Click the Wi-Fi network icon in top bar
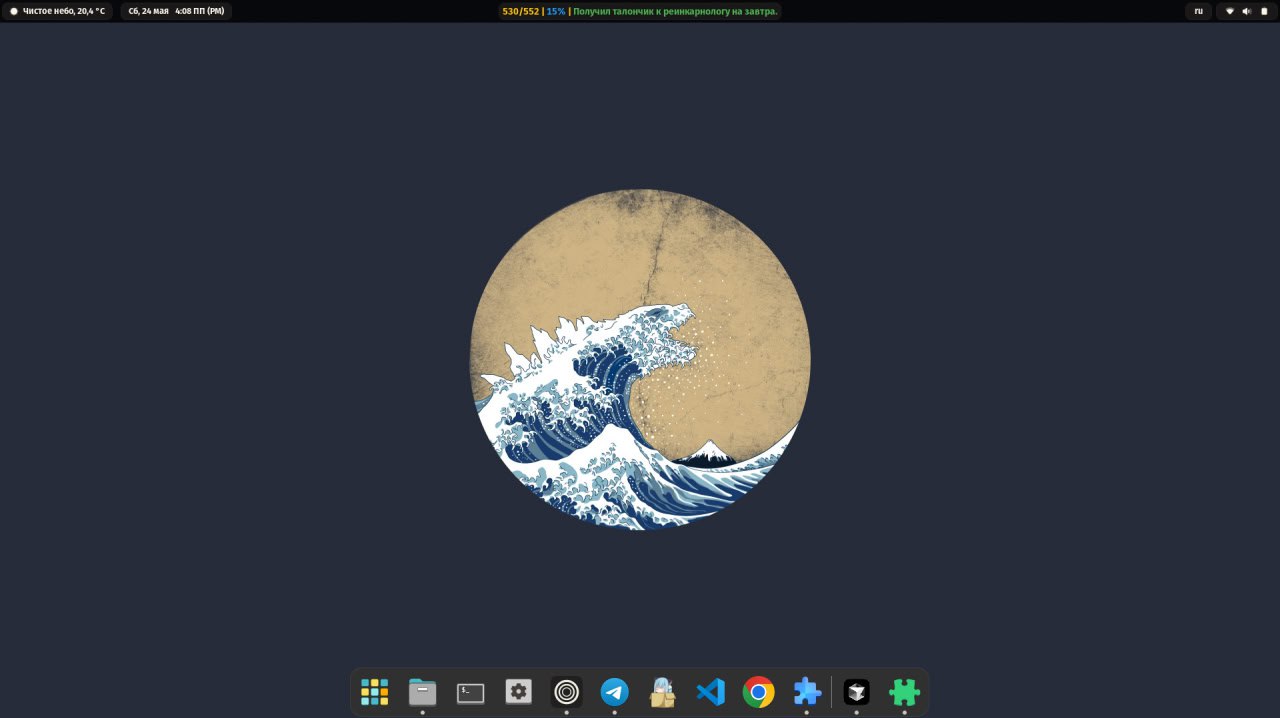 point(1230,11)
